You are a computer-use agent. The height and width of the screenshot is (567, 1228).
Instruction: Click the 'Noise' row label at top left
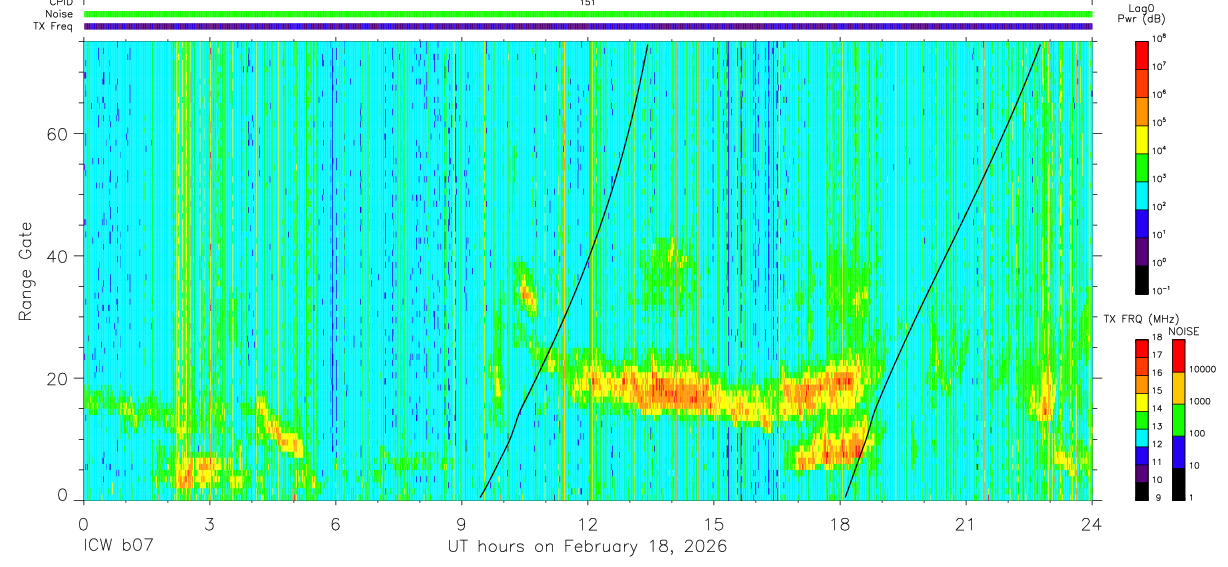[x=61, y=14]
